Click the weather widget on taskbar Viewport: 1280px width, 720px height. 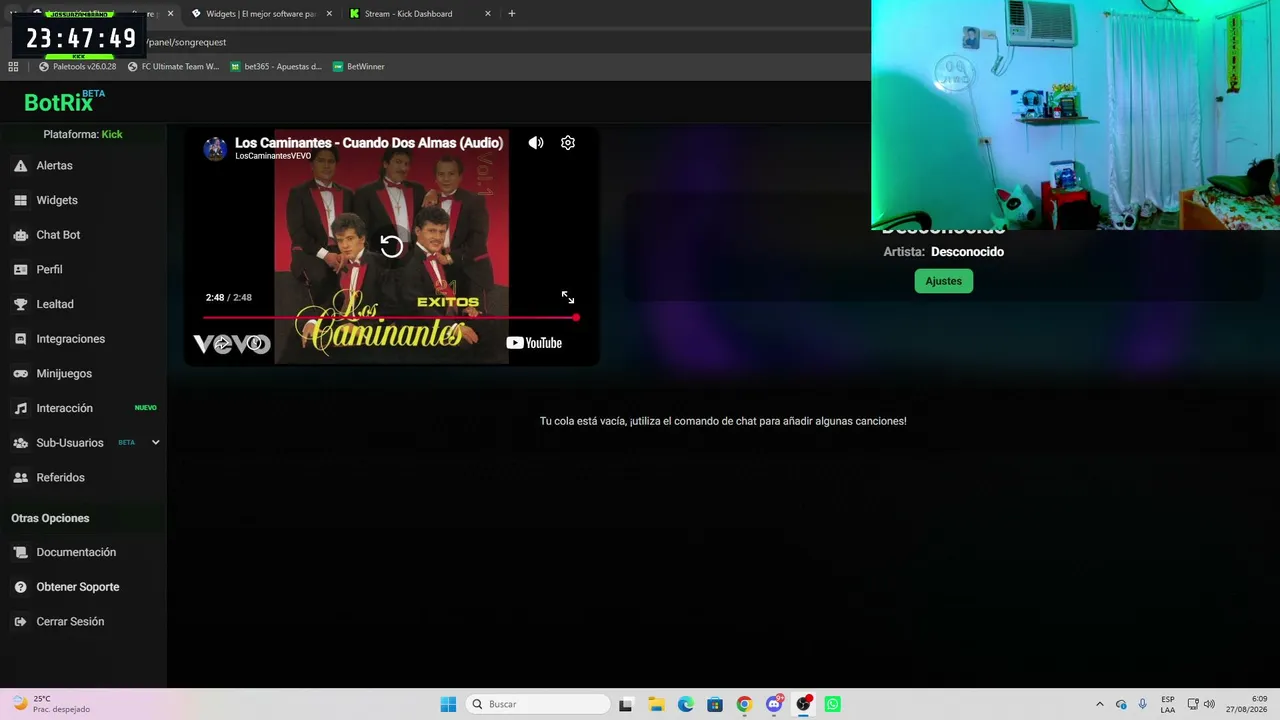pyautogui.click(x=50, y=704)
